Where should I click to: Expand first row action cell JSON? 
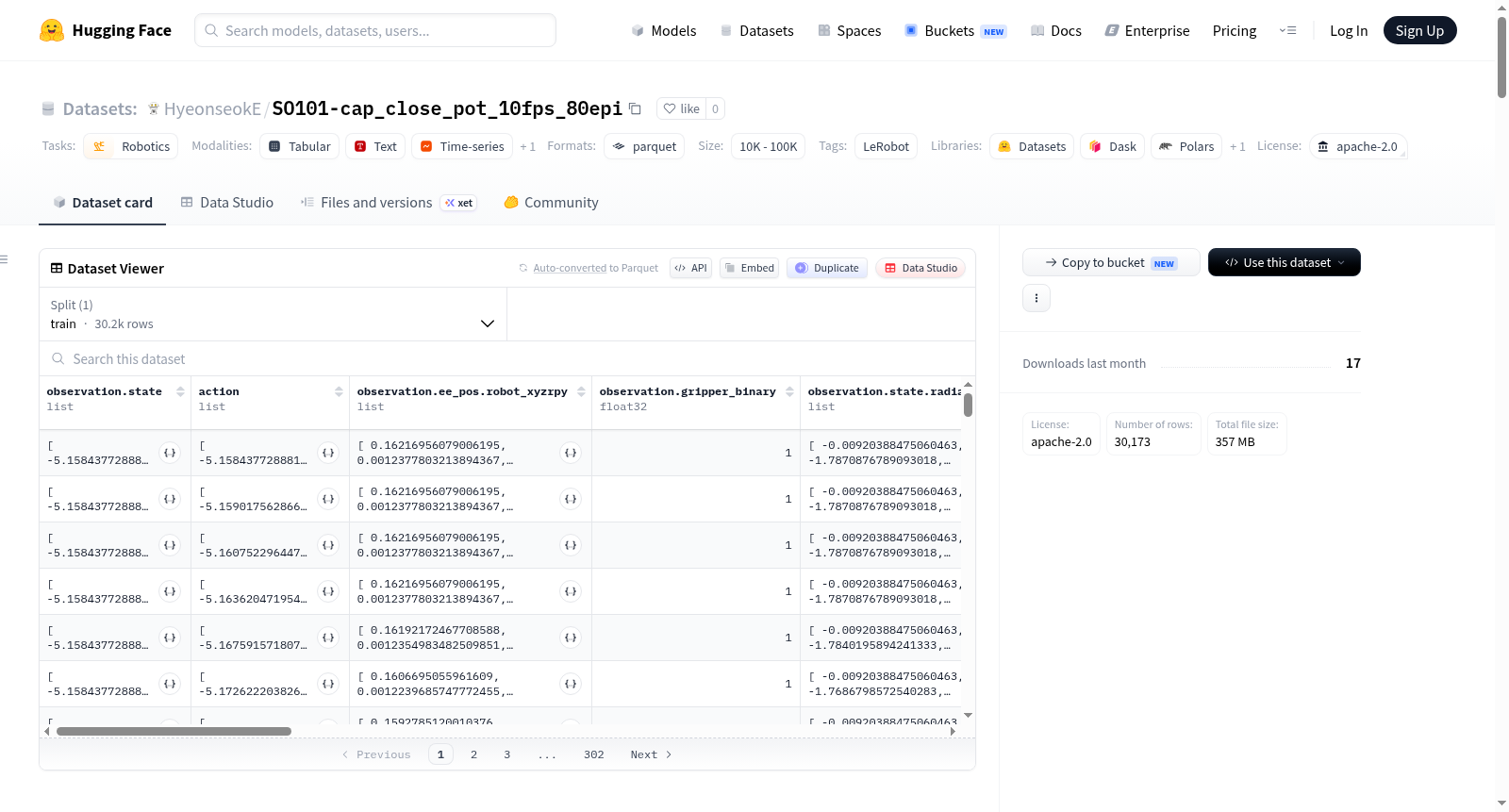328,453
